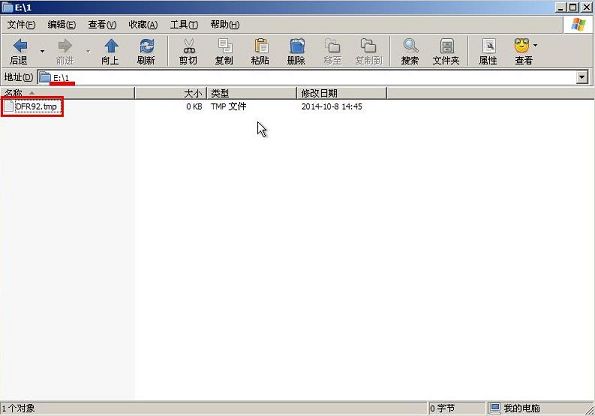Open the address bar dropdown arrow
This screenshot has height=416, width=595.
pyautogui.click(x=582, y=77)
